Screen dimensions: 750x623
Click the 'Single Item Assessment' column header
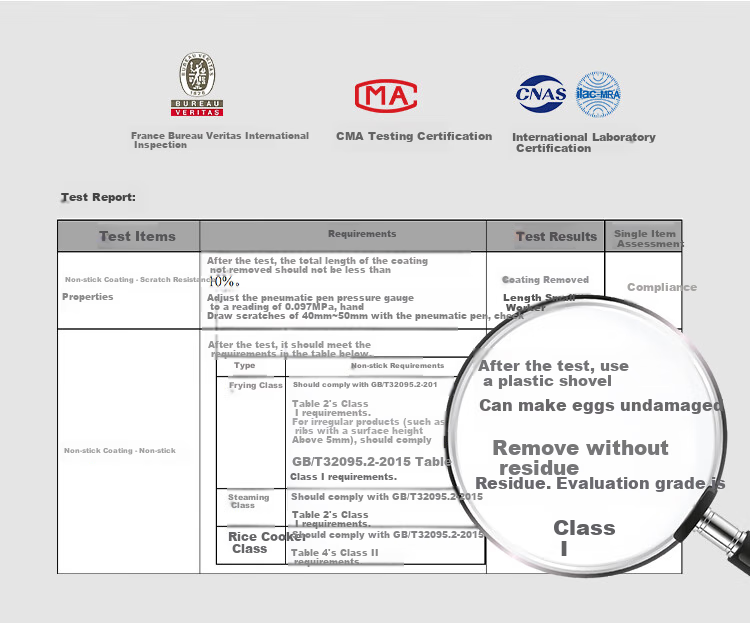[x=648, y=238]
